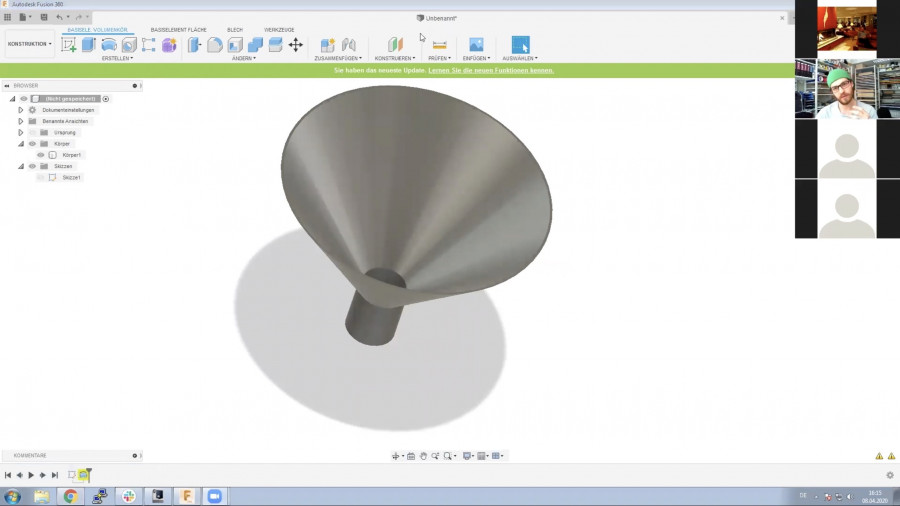This screenshot has height=506, width=900.
Task: Select the Revolve tool icon
Action: coord(109,45)
